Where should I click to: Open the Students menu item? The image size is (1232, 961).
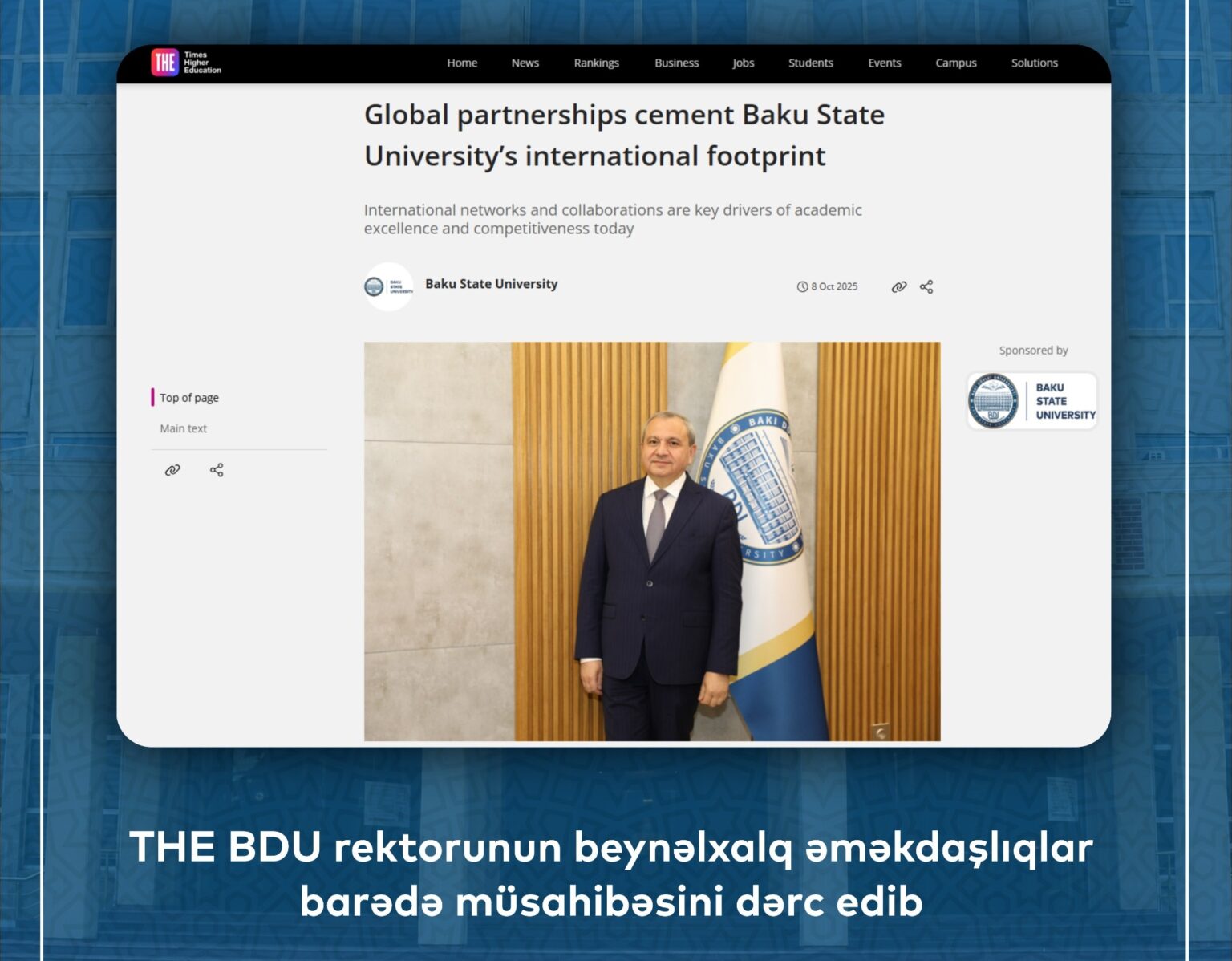coord(811,63)
